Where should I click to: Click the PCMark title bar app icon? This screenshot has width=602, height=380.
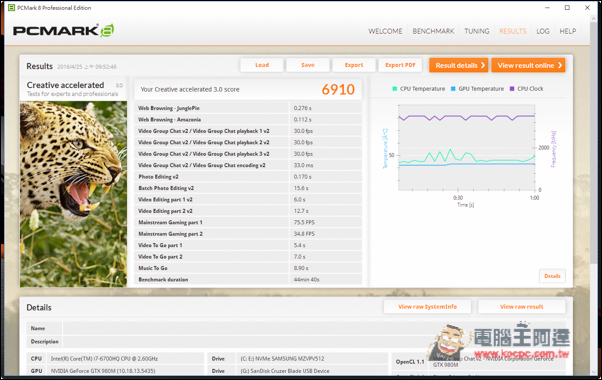[12, 8]
